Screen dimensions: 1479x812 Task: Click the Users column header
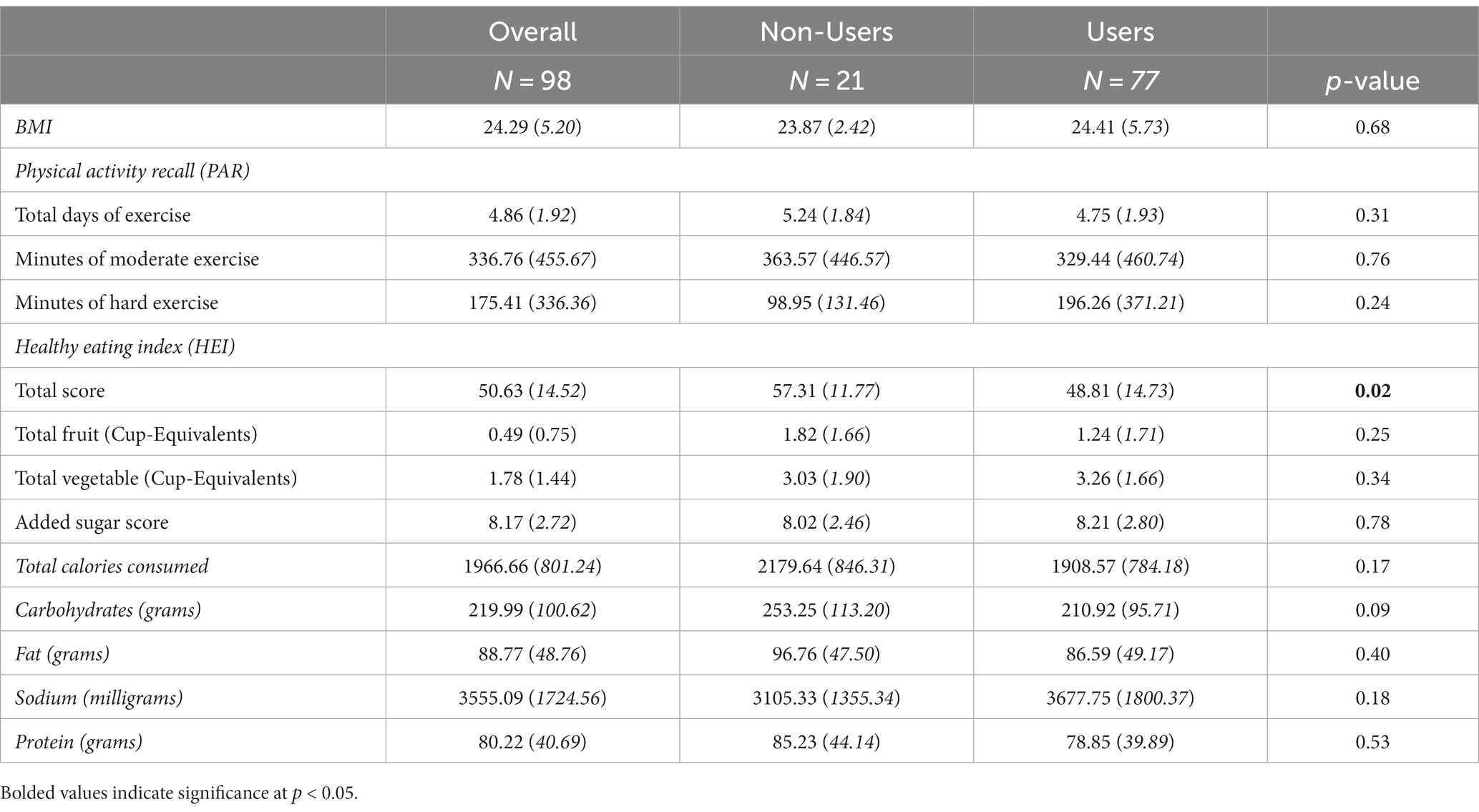[x=1120, y=31]
